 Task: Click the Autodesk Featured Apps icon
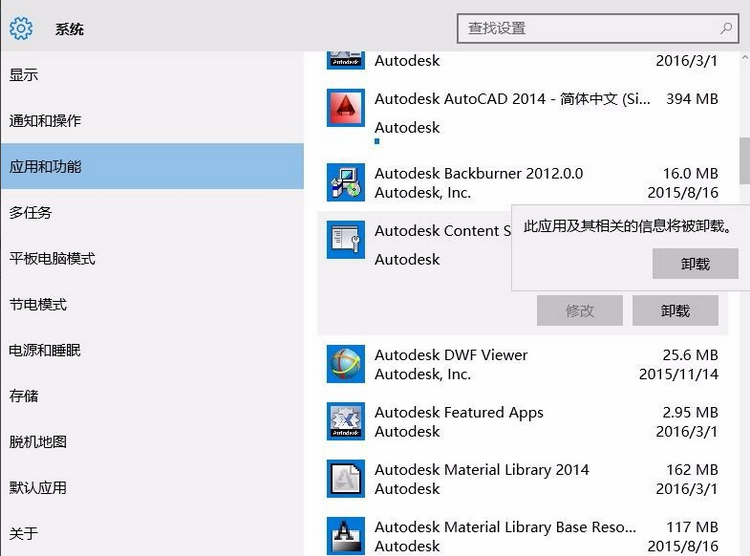pos(346,422)
